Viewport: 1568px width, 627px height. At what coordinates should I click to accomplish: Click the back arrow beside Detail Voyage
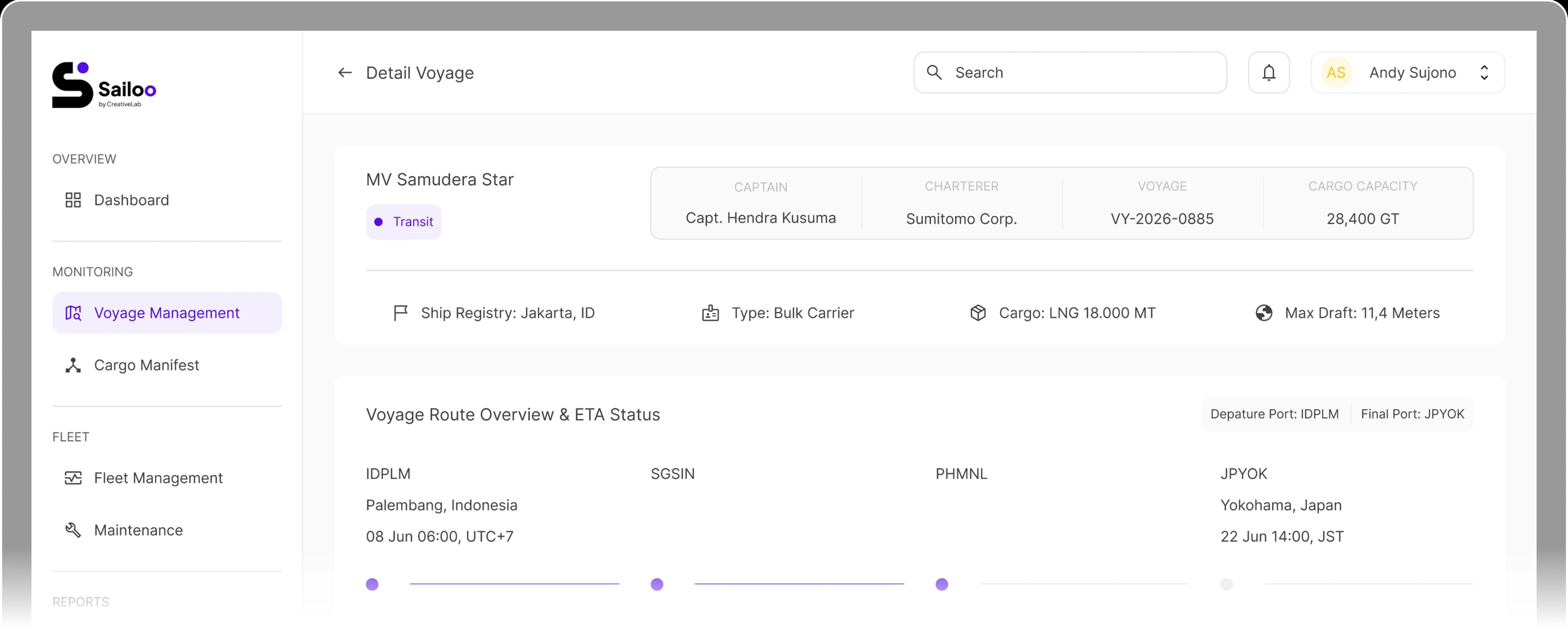(x=345, y=73)
